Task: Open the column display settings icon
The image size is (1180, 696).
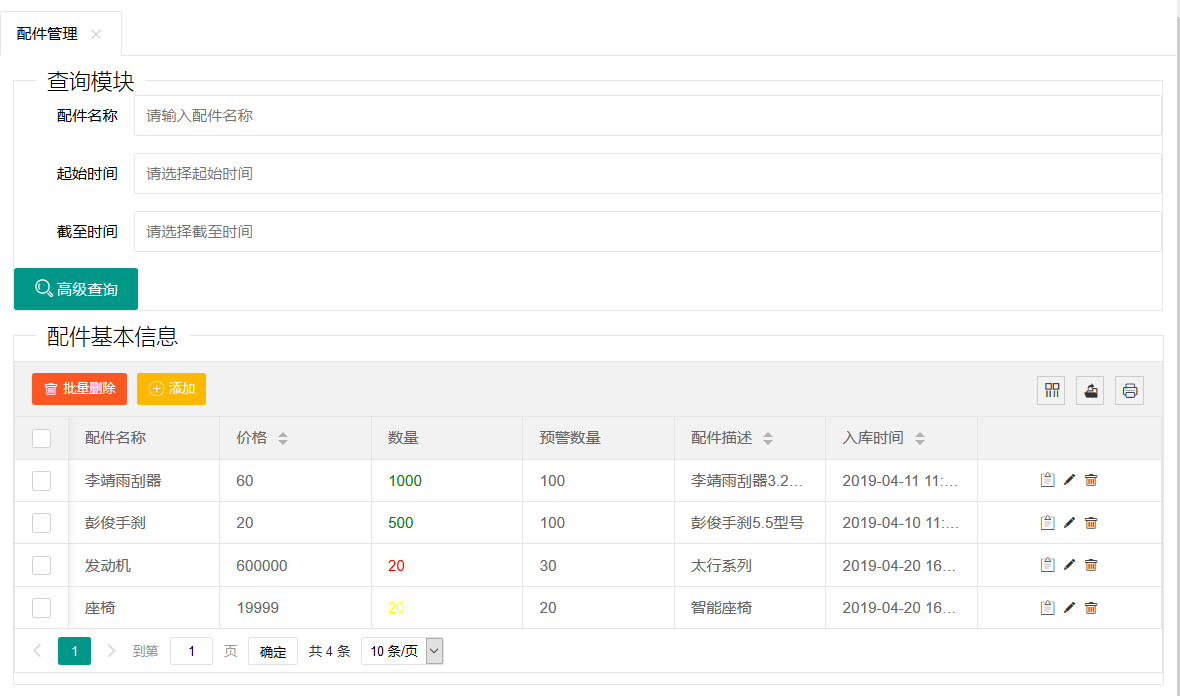Action: coord(1051,390)
